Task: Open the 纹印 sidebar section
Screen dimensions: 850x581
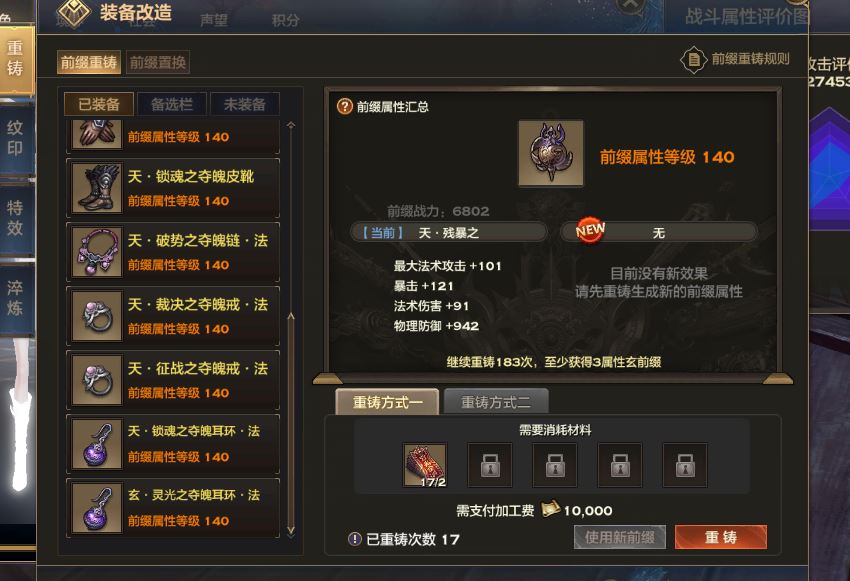Action: [16, 139]
